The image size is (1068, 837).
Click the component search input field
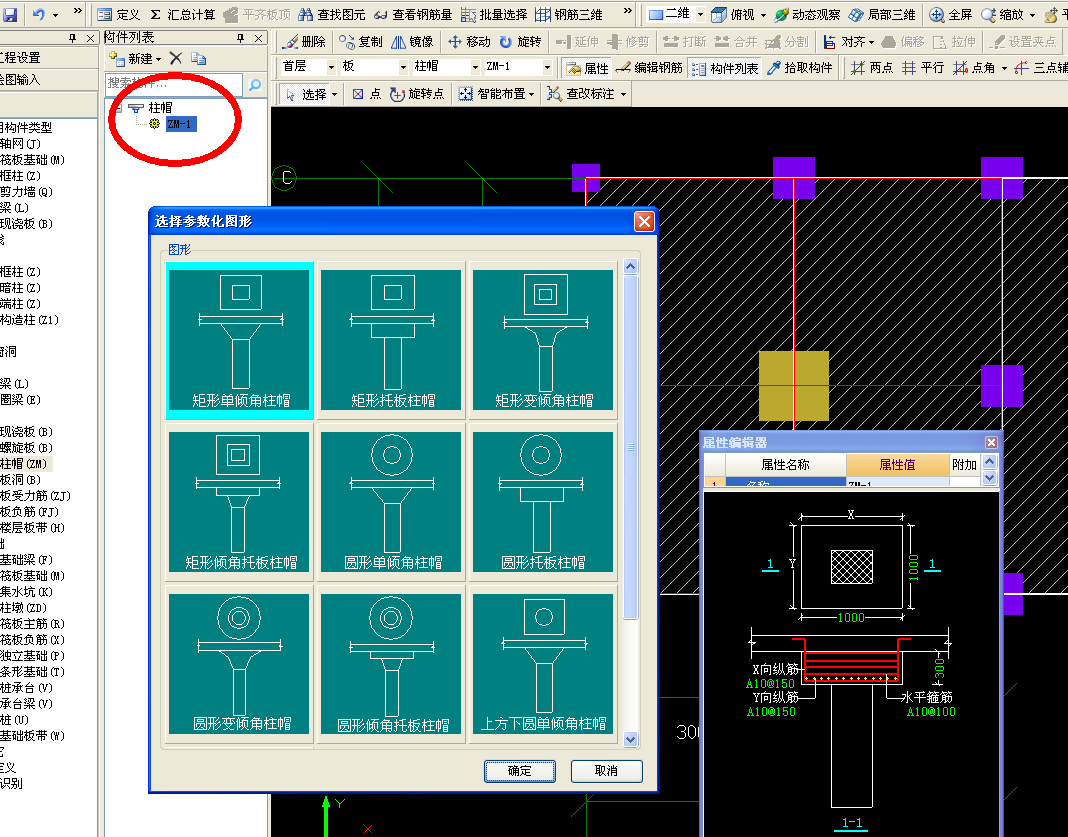click(174, 84)
